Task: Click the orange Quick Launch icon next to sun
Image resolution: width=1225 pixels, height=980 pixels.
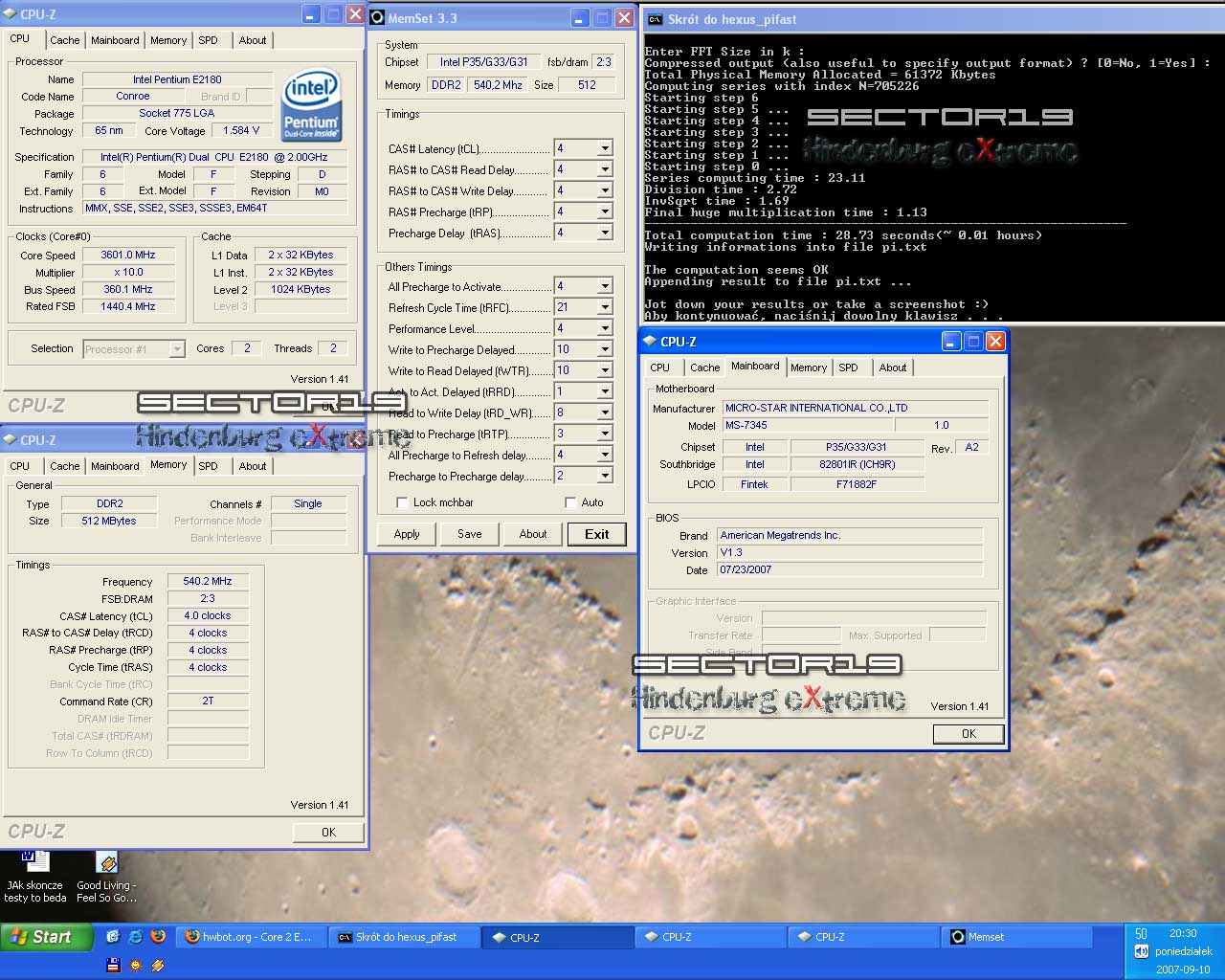Action: pos(158,965)
